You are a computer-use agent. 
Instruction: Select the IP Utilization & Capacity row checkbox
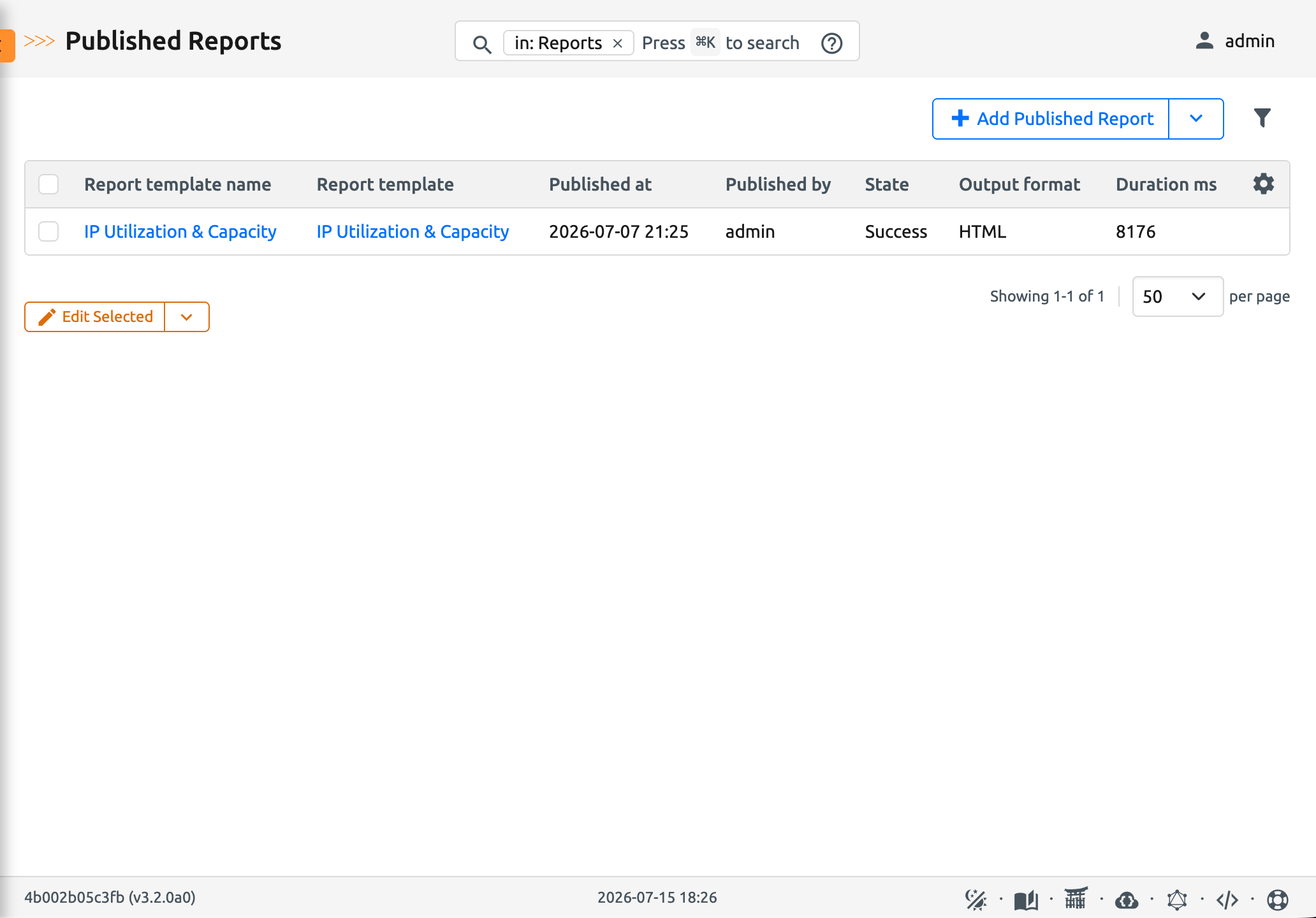tap(48, 231)
